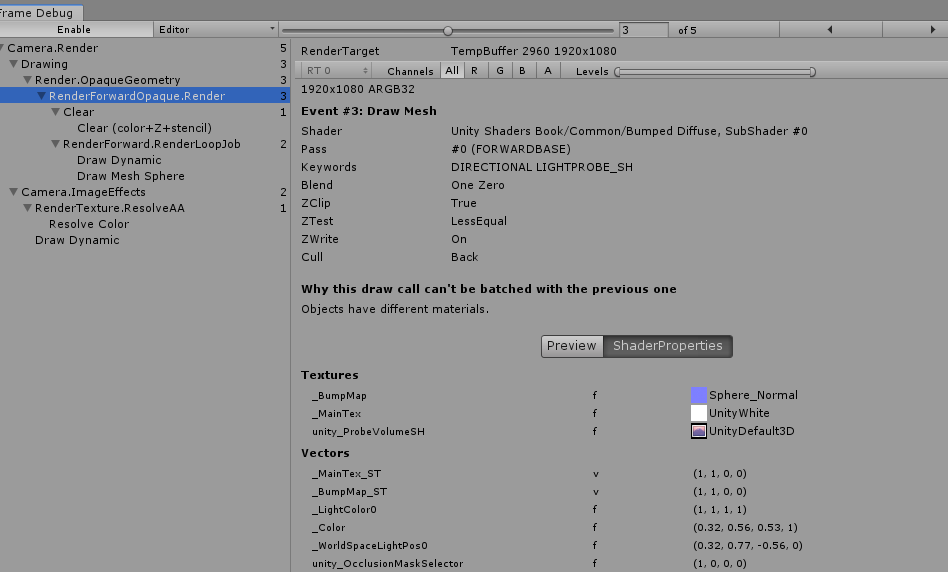Screen dimensions: 948x572
Task: Toggle the Enable button
Action: 76,29
